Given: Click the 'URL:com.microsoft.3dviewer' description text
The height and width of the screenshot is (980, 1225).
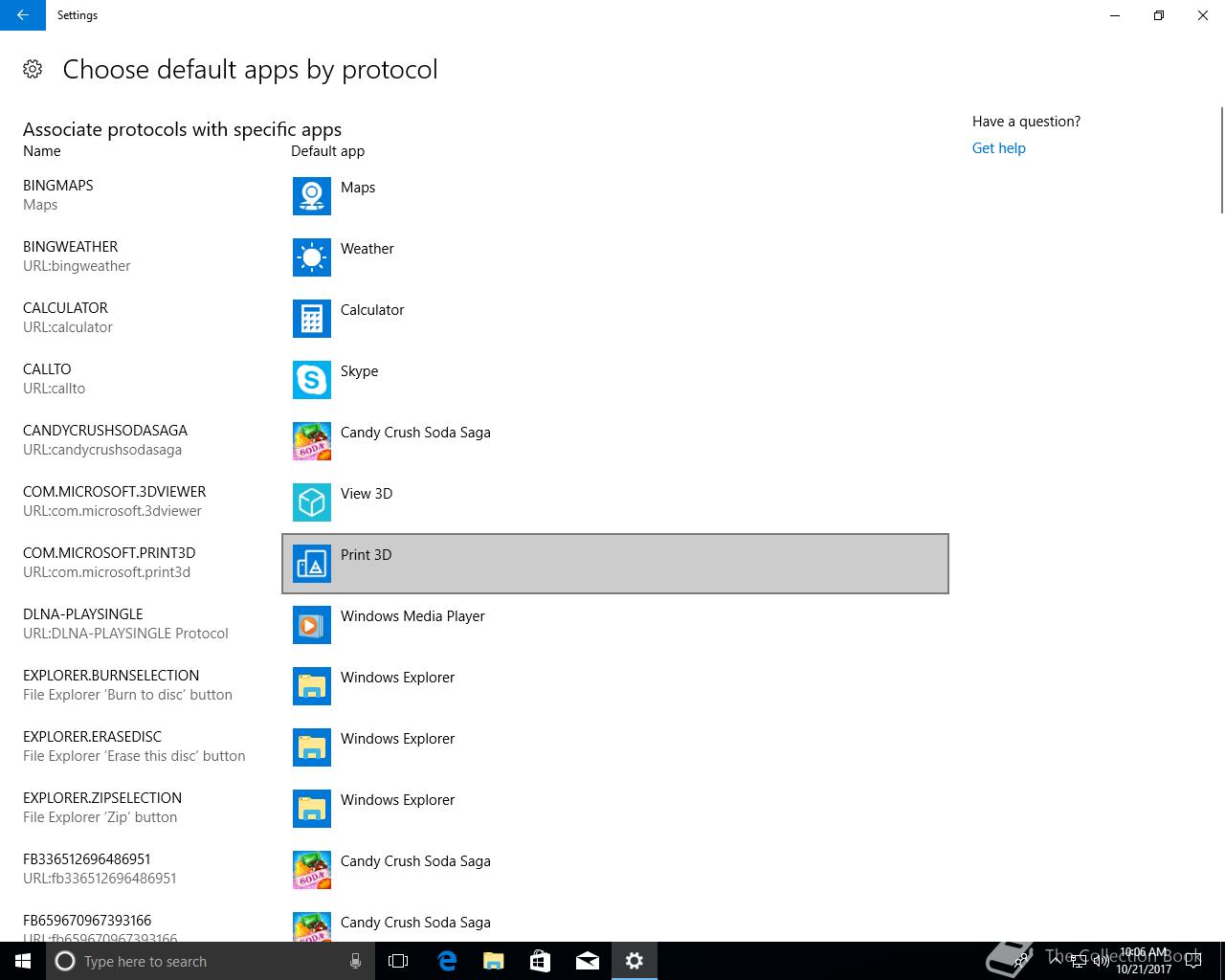Looking at the screenshot, I should click(x=112, y=511).
